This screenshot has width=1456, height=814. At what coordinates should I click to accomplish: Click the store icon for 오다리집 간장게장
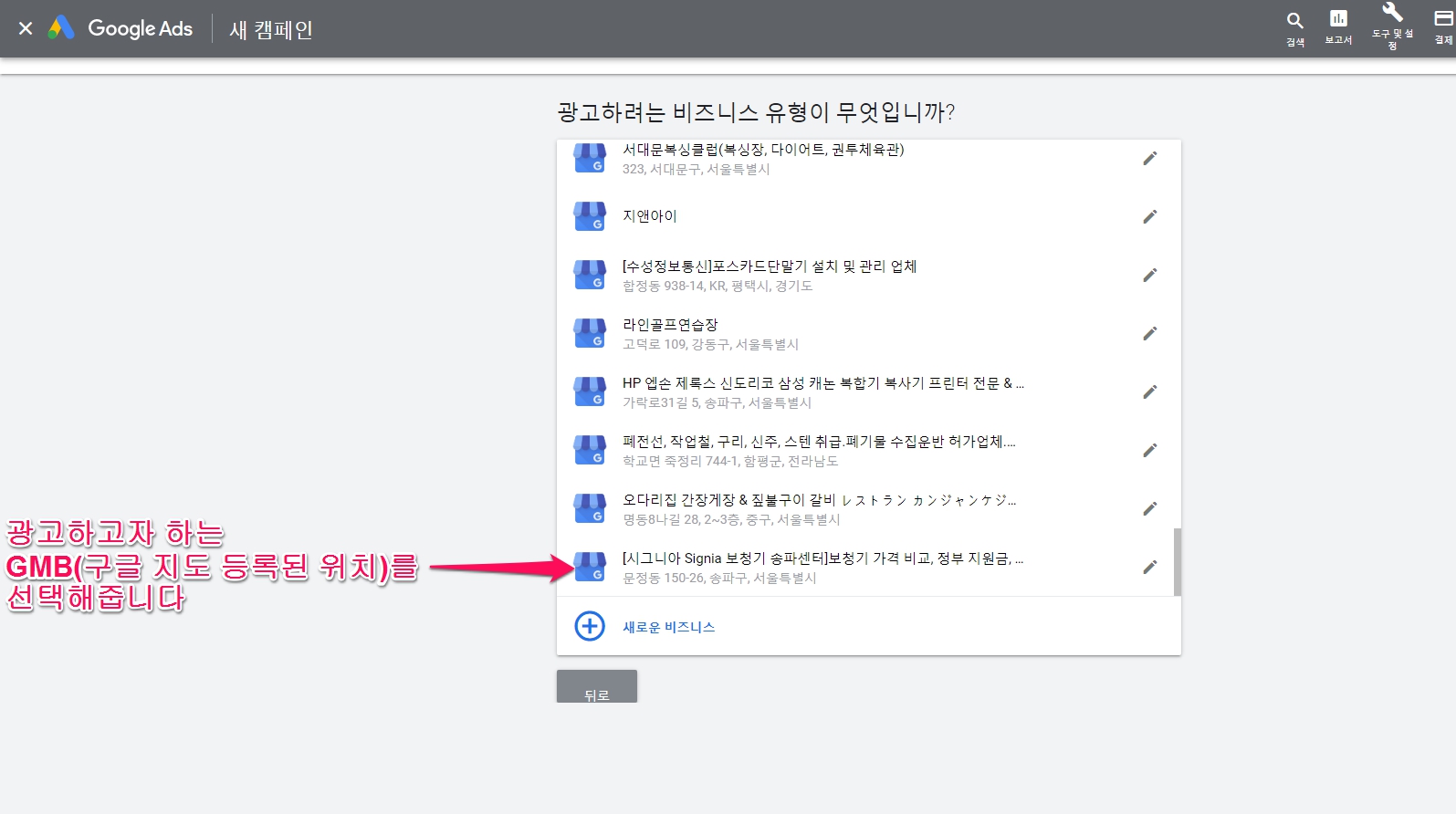[590, 508]
